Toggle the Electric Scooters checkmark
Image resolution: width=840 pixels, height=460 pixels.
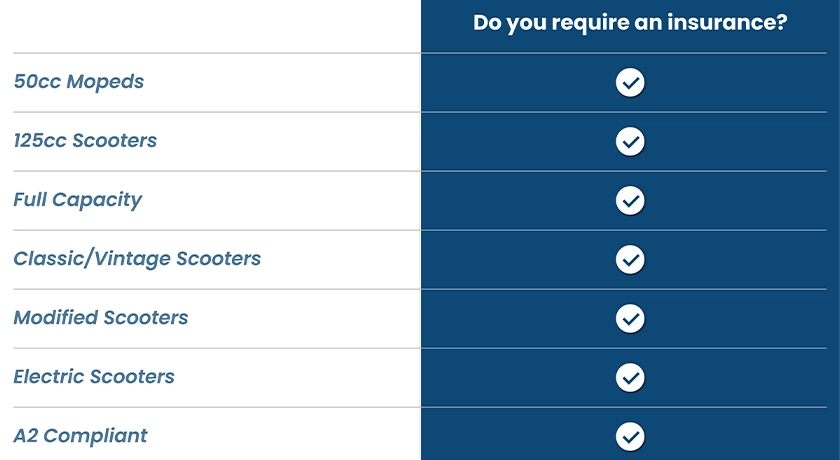[x=630, y=377]
